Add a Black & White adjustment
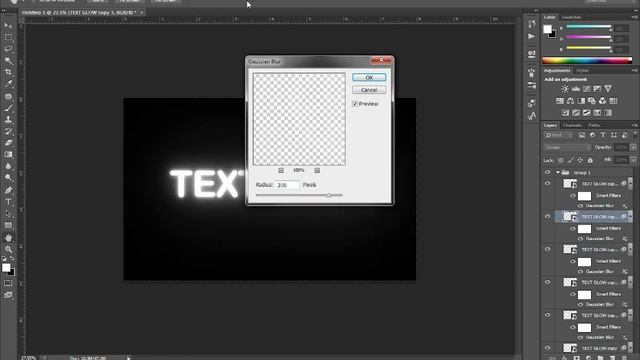 (581, 101)
